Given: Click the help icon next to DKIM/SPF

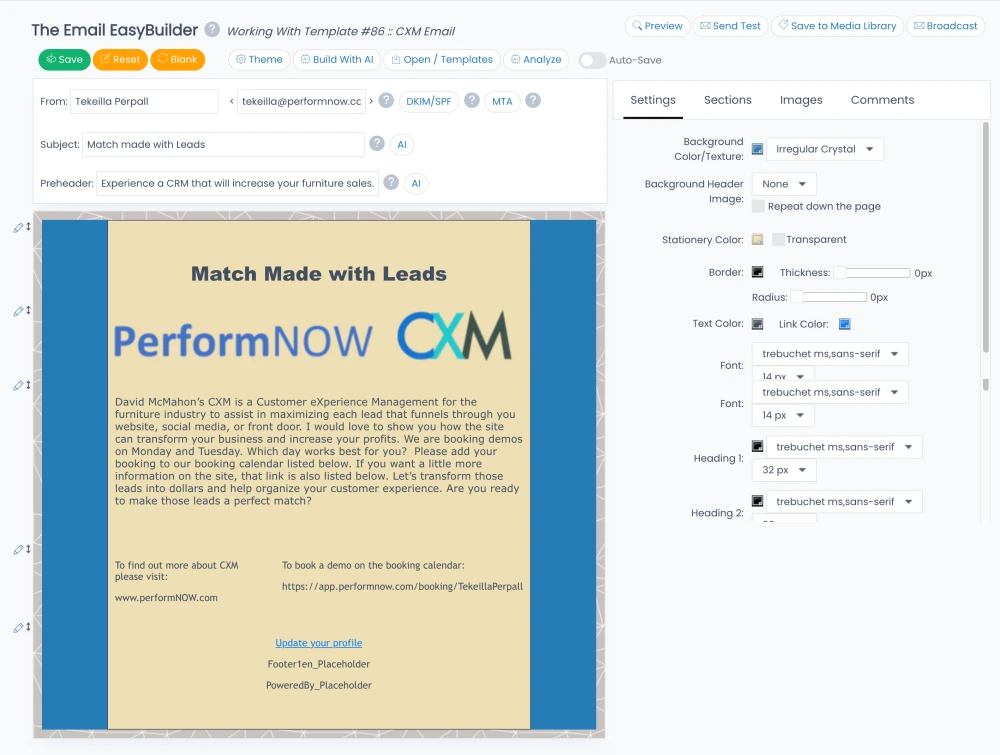Looking at the screenshot, I should [471, 101].
